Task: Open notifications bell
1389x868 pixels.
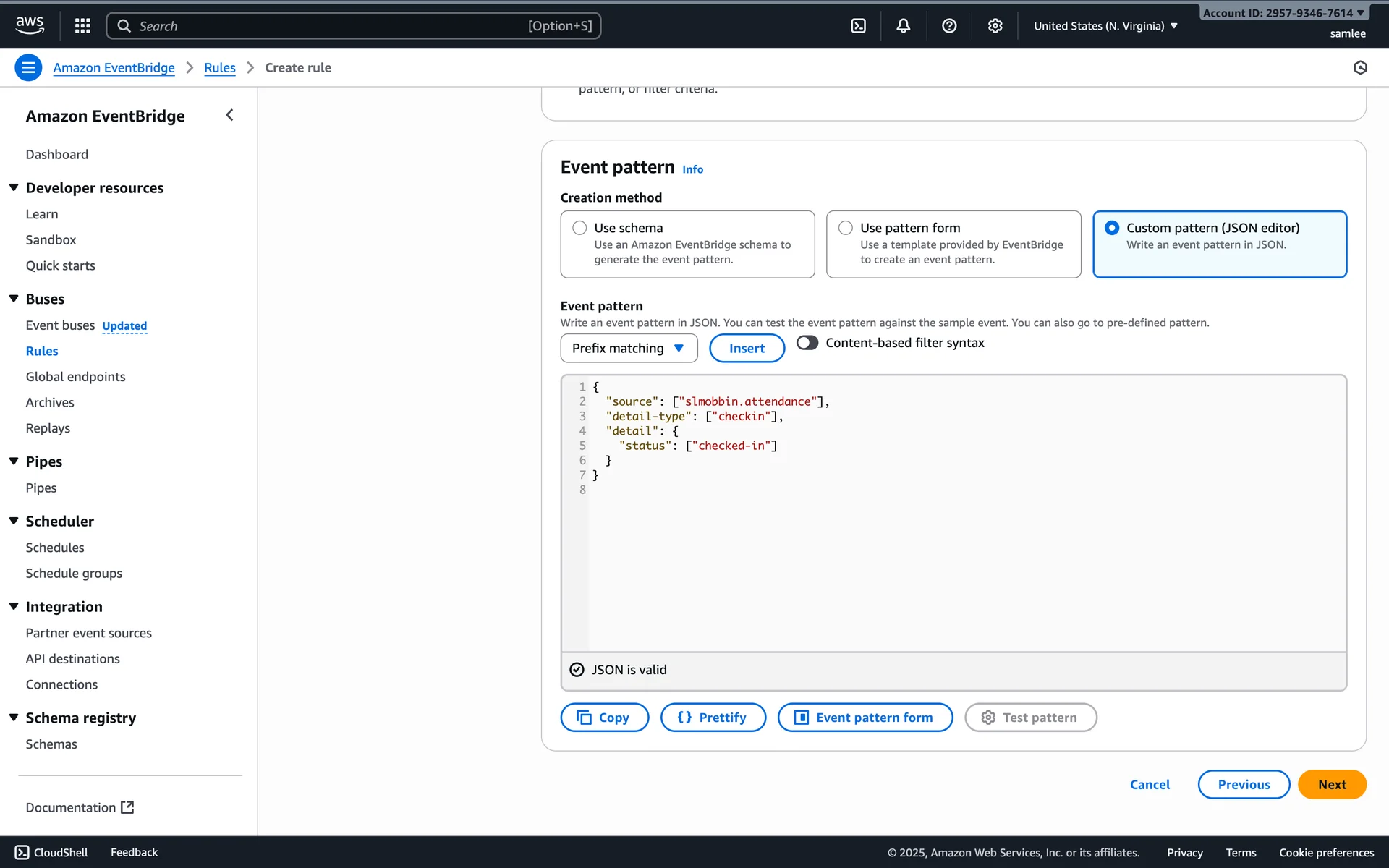Action: click(x=903, y=26)
